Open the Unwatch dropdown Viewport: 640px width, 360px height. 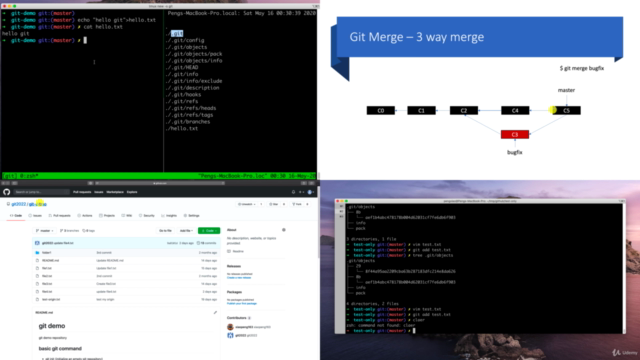pyautogui.click(x=247, y=204)
